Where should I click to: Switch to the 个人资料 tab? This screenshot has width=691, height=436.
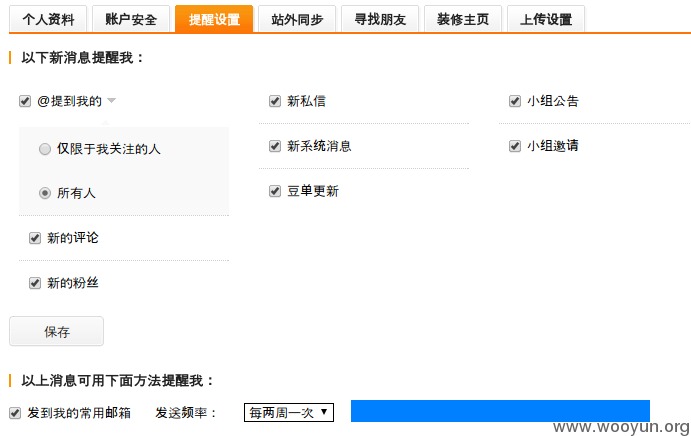pyautogui.click(x=48, y=19)
